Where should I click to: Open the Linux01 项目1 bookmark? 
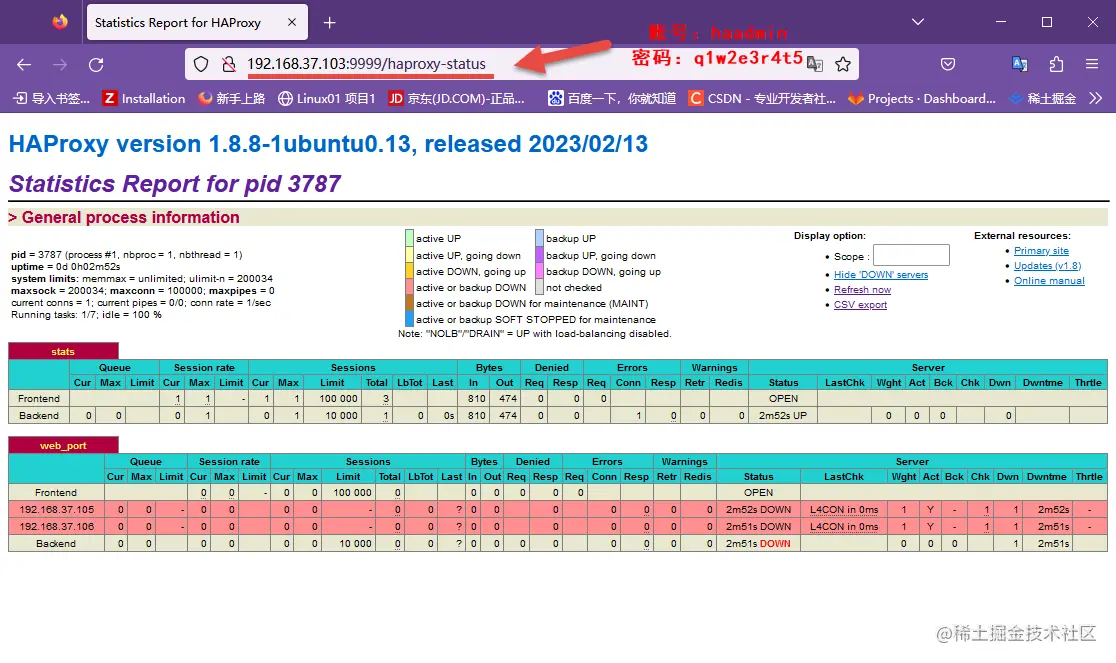point(327,98)
